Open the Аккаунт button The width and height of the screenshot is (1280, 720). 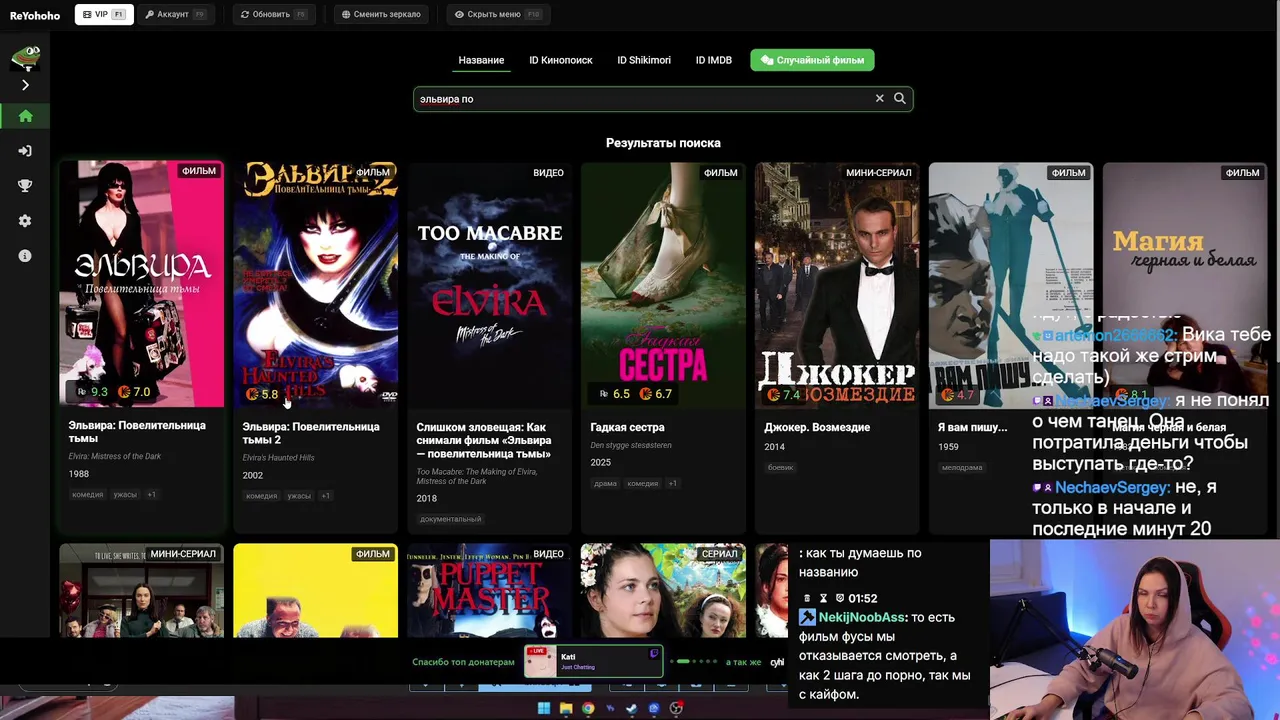click(x=174, y=15)
